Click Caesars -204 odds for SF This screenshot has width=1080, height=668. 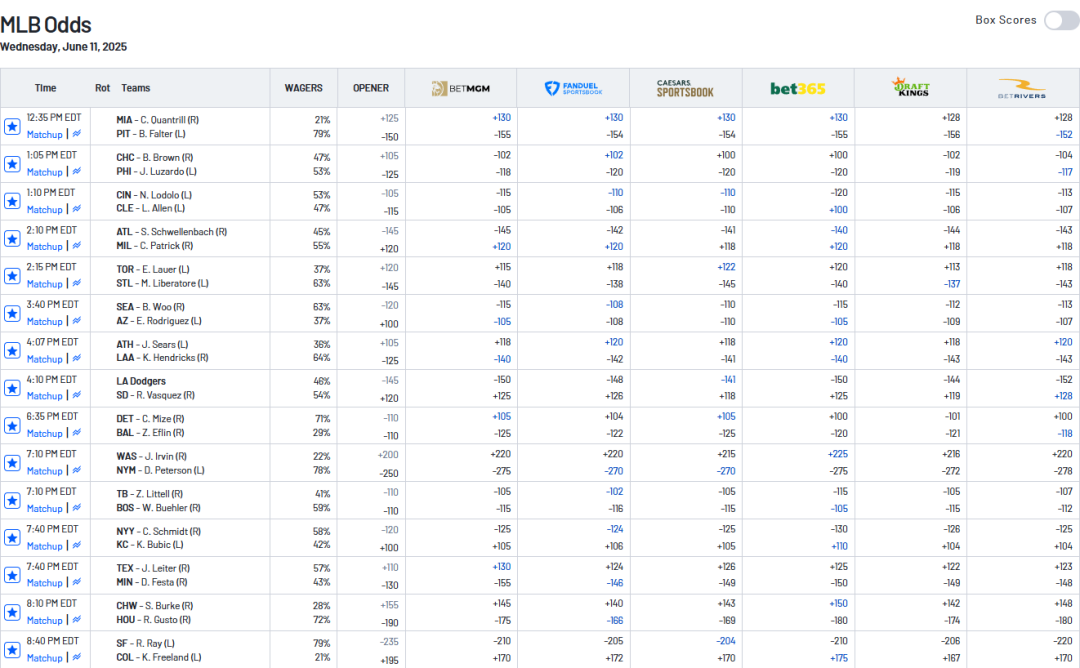tap(725, 642)
